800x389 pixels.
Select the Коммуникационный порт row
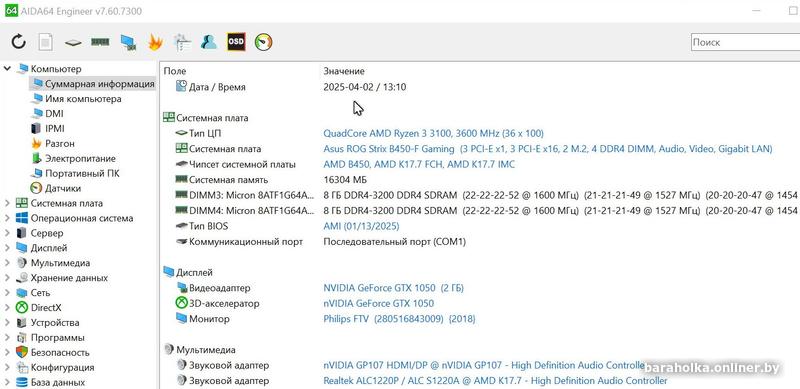480,241
